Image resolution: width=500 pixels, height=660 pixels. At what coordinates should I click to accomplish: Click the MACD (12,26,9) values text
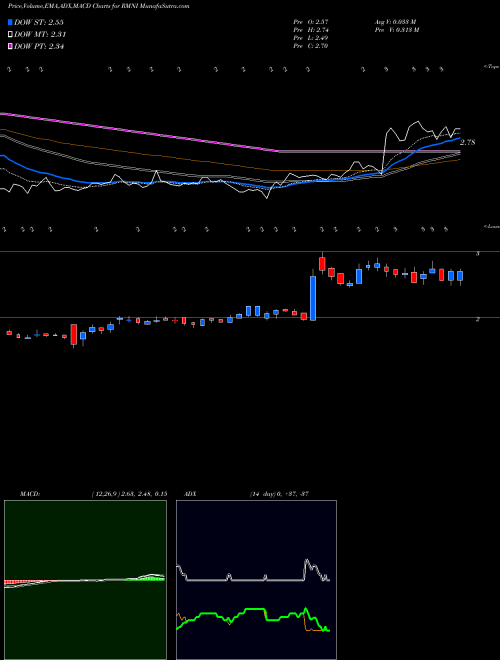[129, 493]
